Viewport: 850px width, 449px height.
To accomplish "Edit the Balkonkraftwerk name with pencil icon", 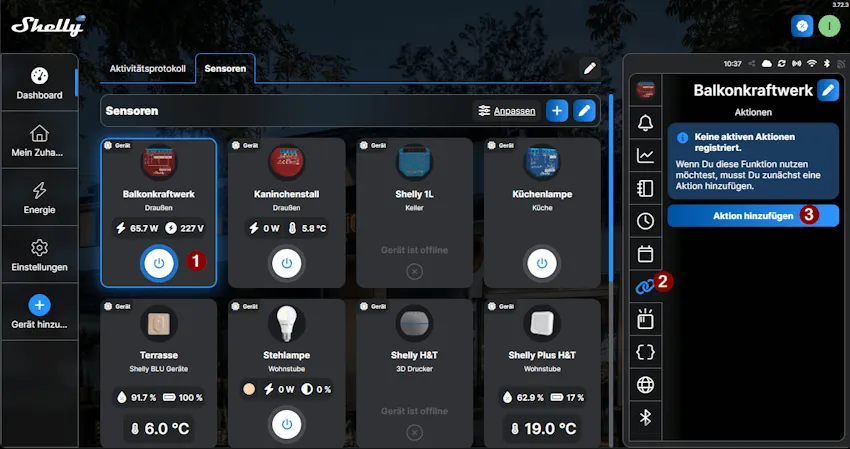I will (x=827, y=90).
